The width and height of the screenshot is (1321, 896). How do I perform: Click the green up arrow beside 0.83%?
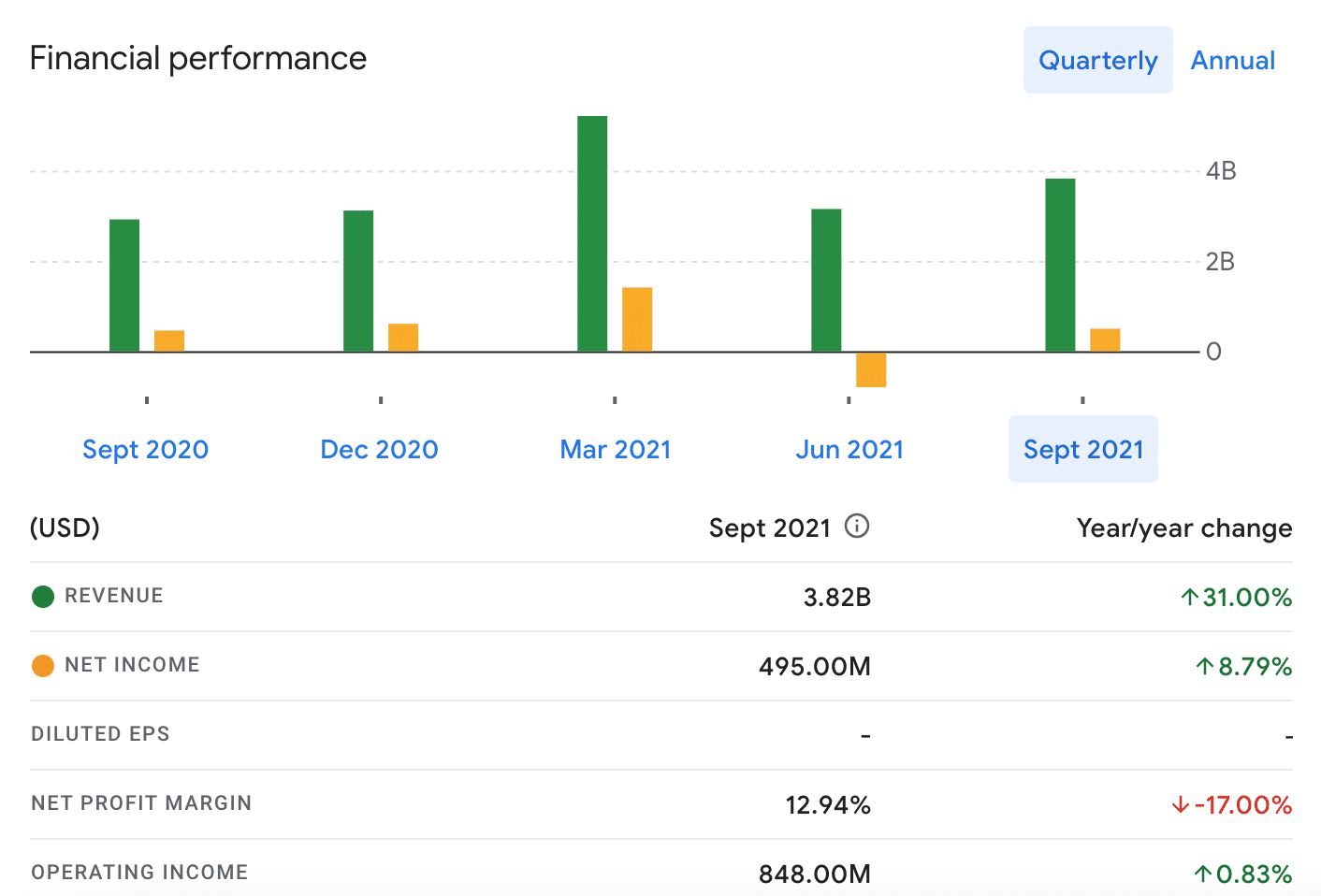(x=1202, y=874)
